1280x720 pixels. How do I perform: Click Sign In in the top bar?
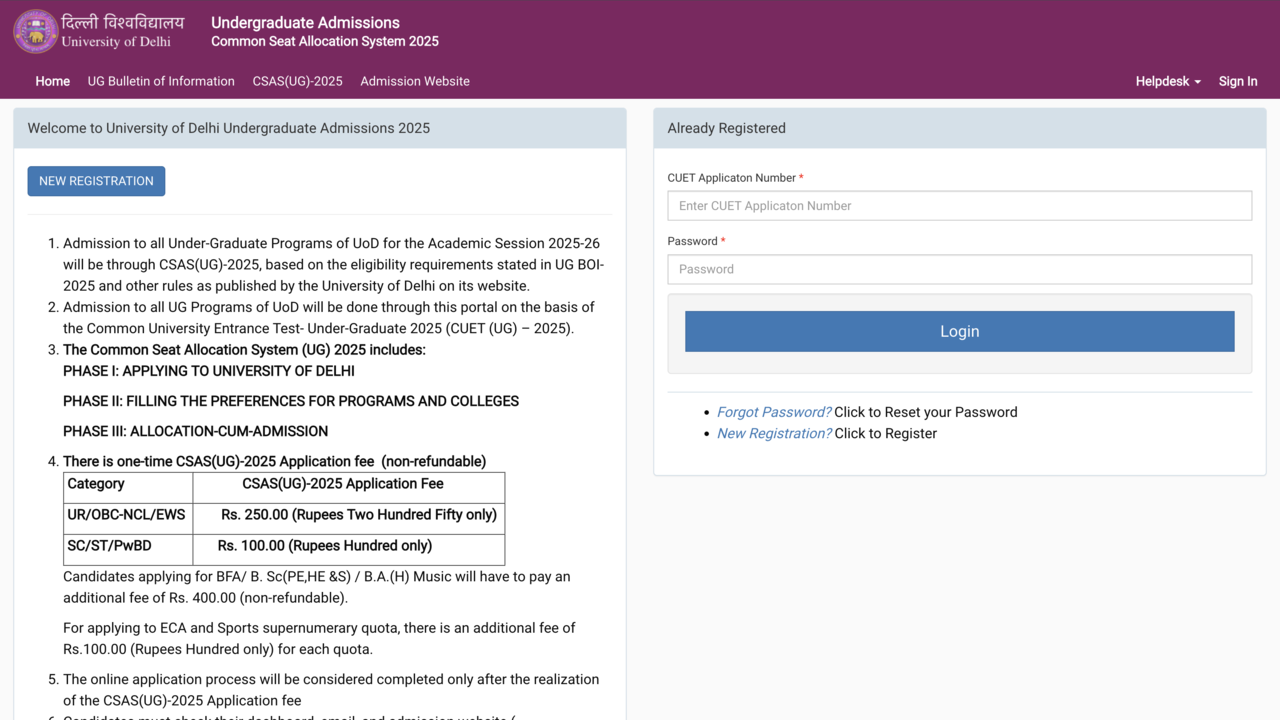pyautogui.click(x=1237, y=81)
